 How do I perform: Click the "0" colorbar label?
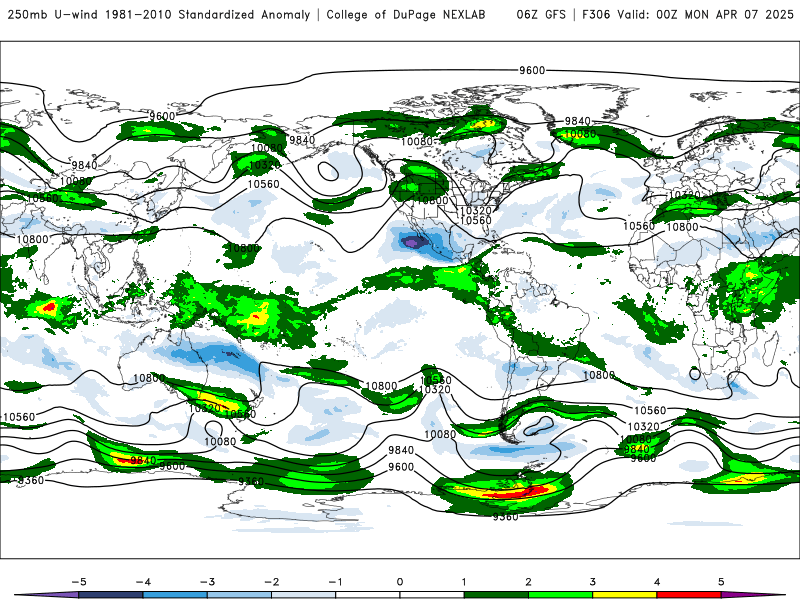[x=400, y=582]
